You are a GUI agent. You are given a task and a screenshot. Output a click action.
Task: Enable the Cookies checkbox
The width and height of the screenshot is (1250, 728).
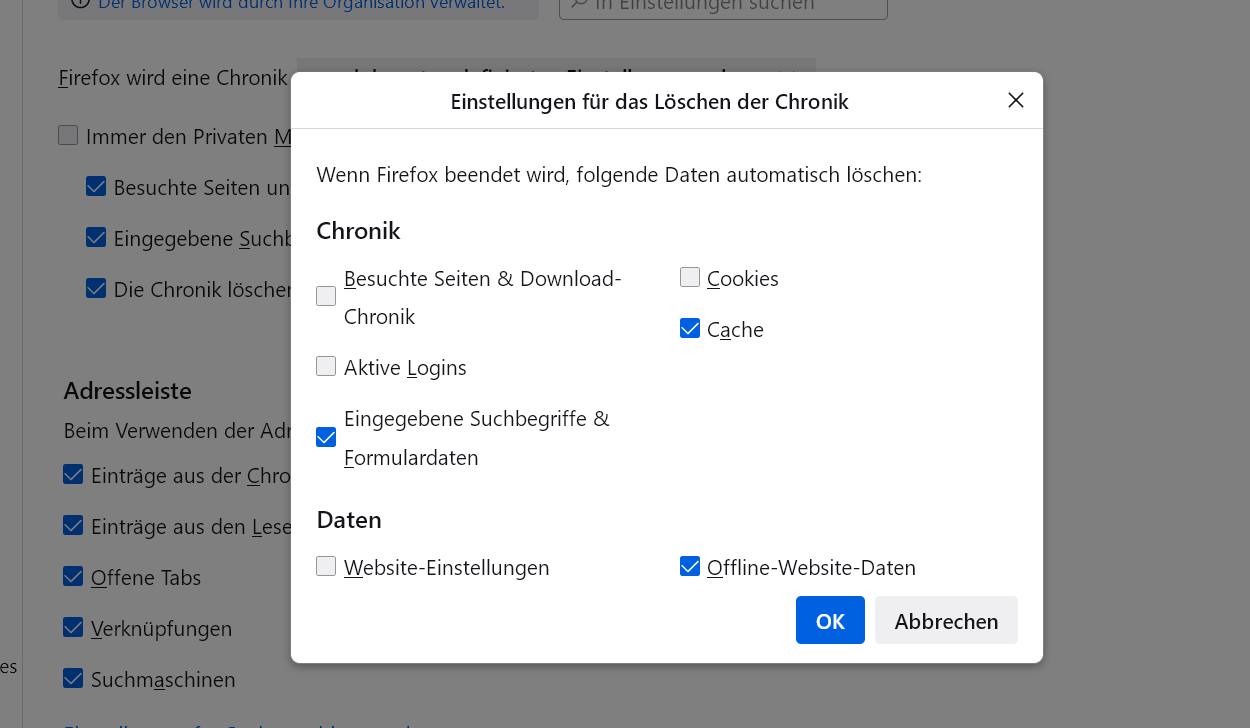(690, 277)
